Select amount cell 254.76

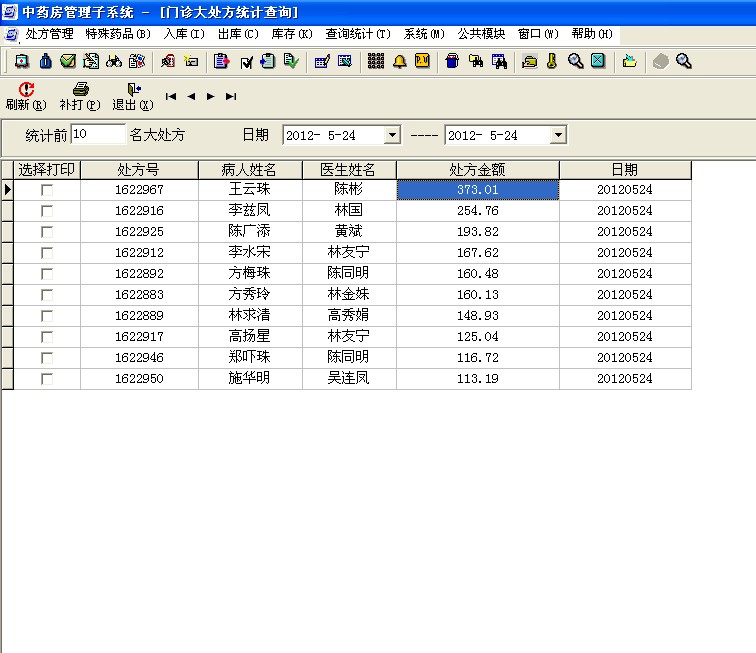coord(478,211)
